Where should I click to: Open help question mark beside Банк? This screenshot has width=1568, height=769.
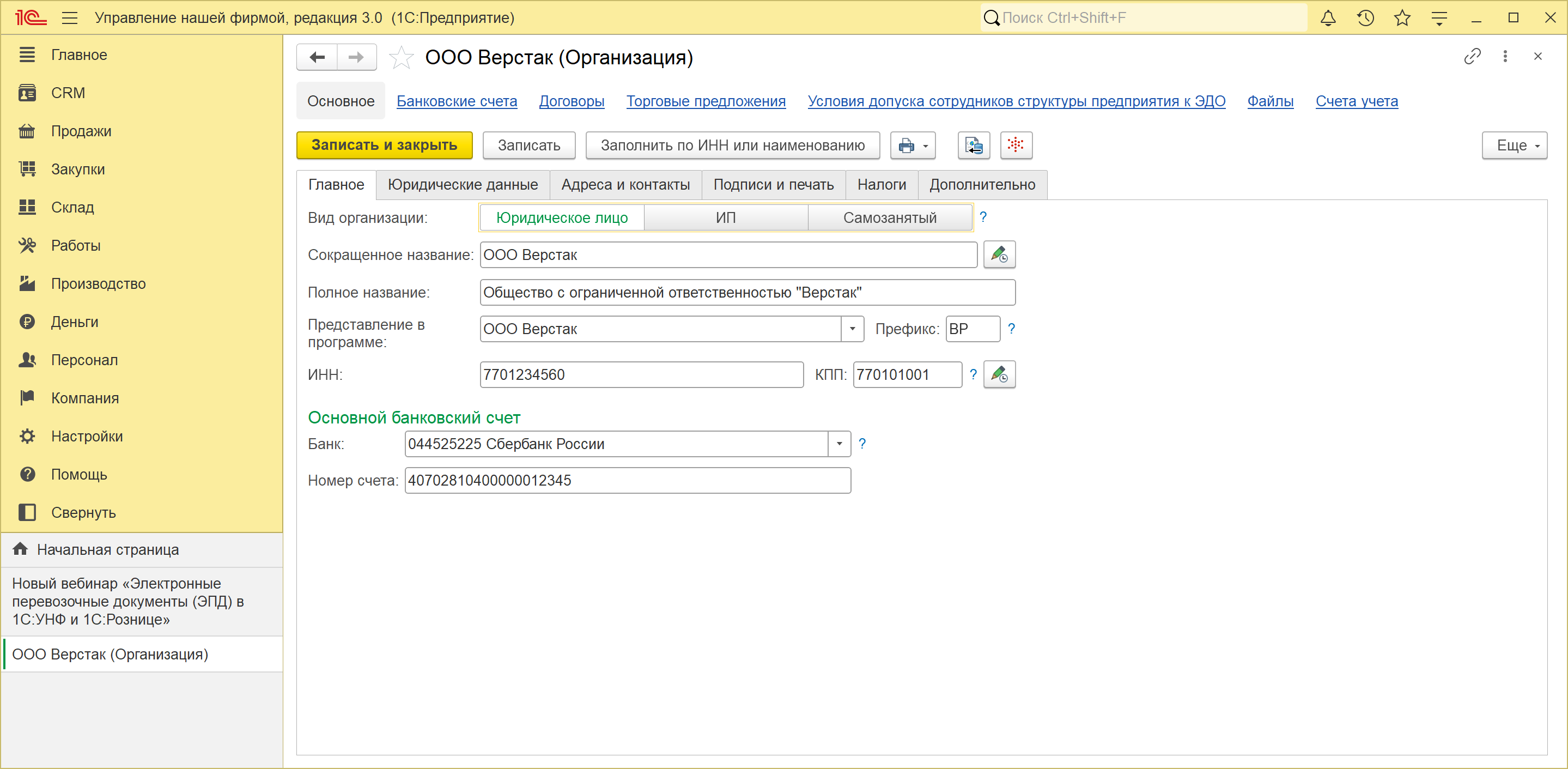point(861,444)
